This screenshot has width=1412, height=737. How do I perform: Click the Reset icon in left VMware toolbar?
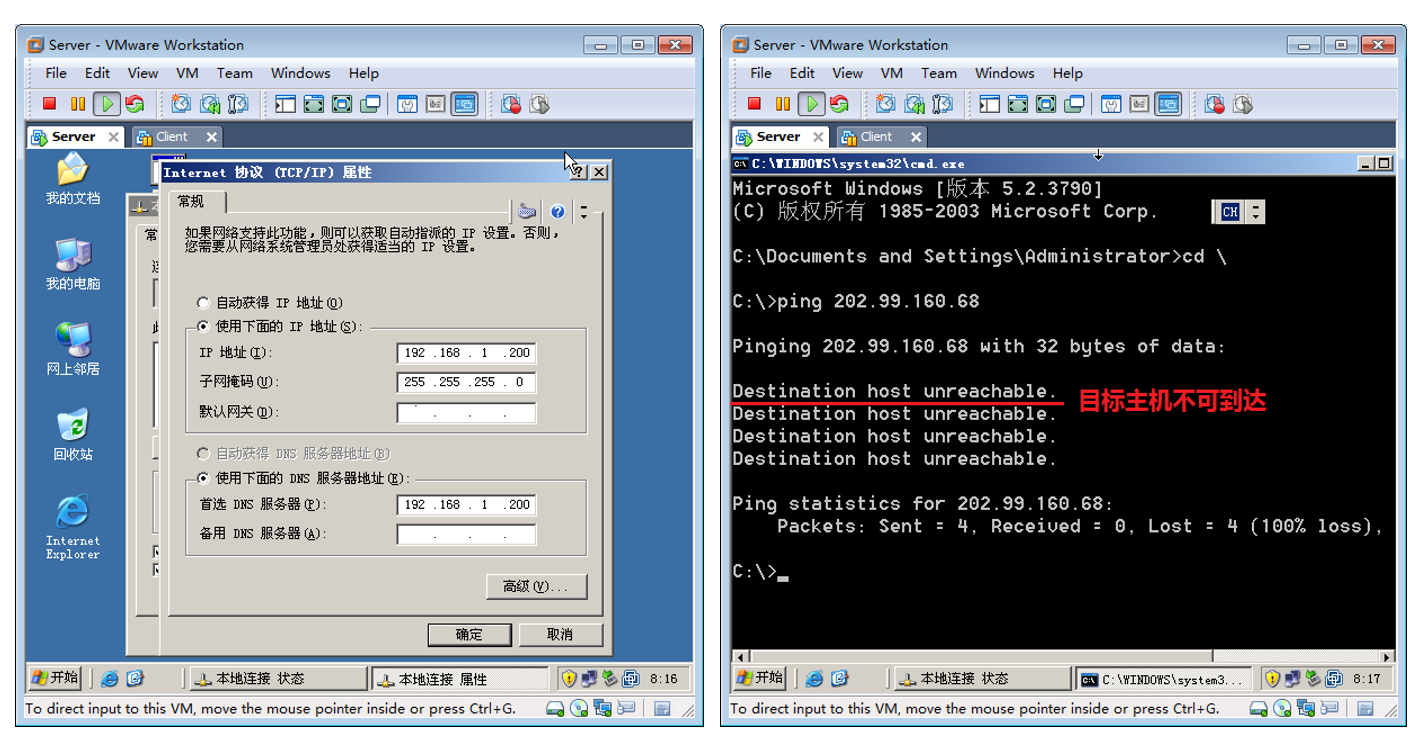[x=134, y=104]
